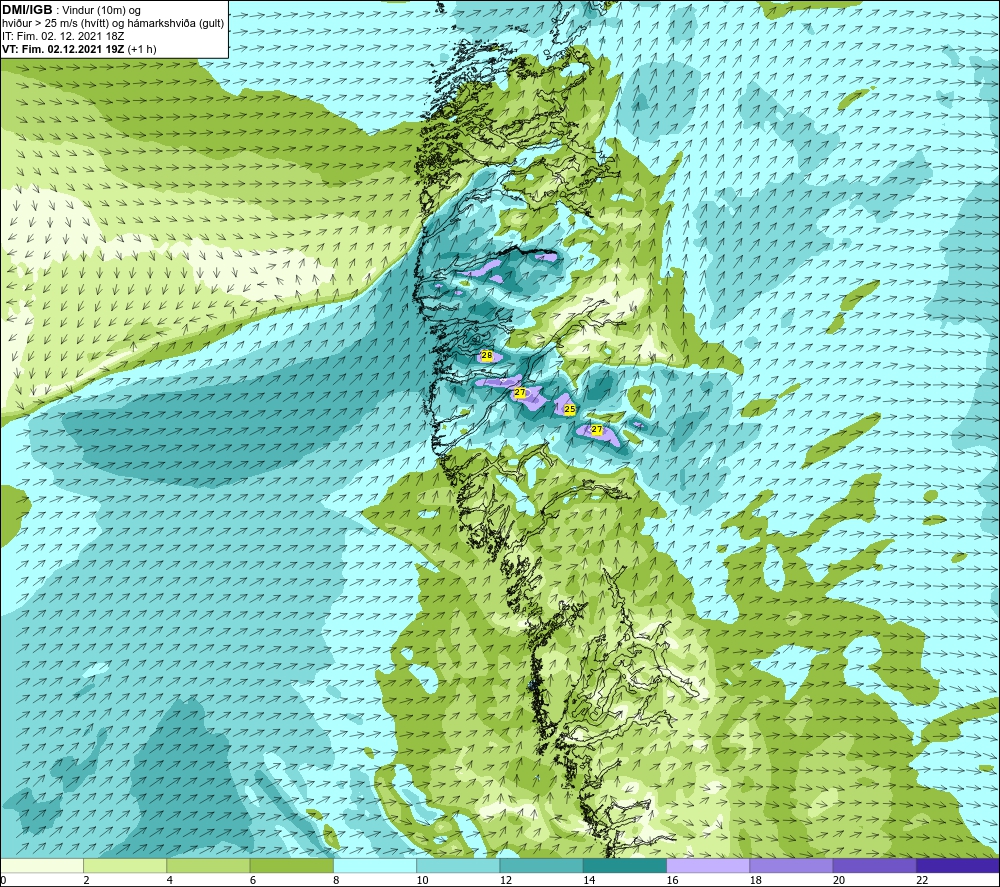Select the 6–8 m/s olive green swatch

point(291,866)
